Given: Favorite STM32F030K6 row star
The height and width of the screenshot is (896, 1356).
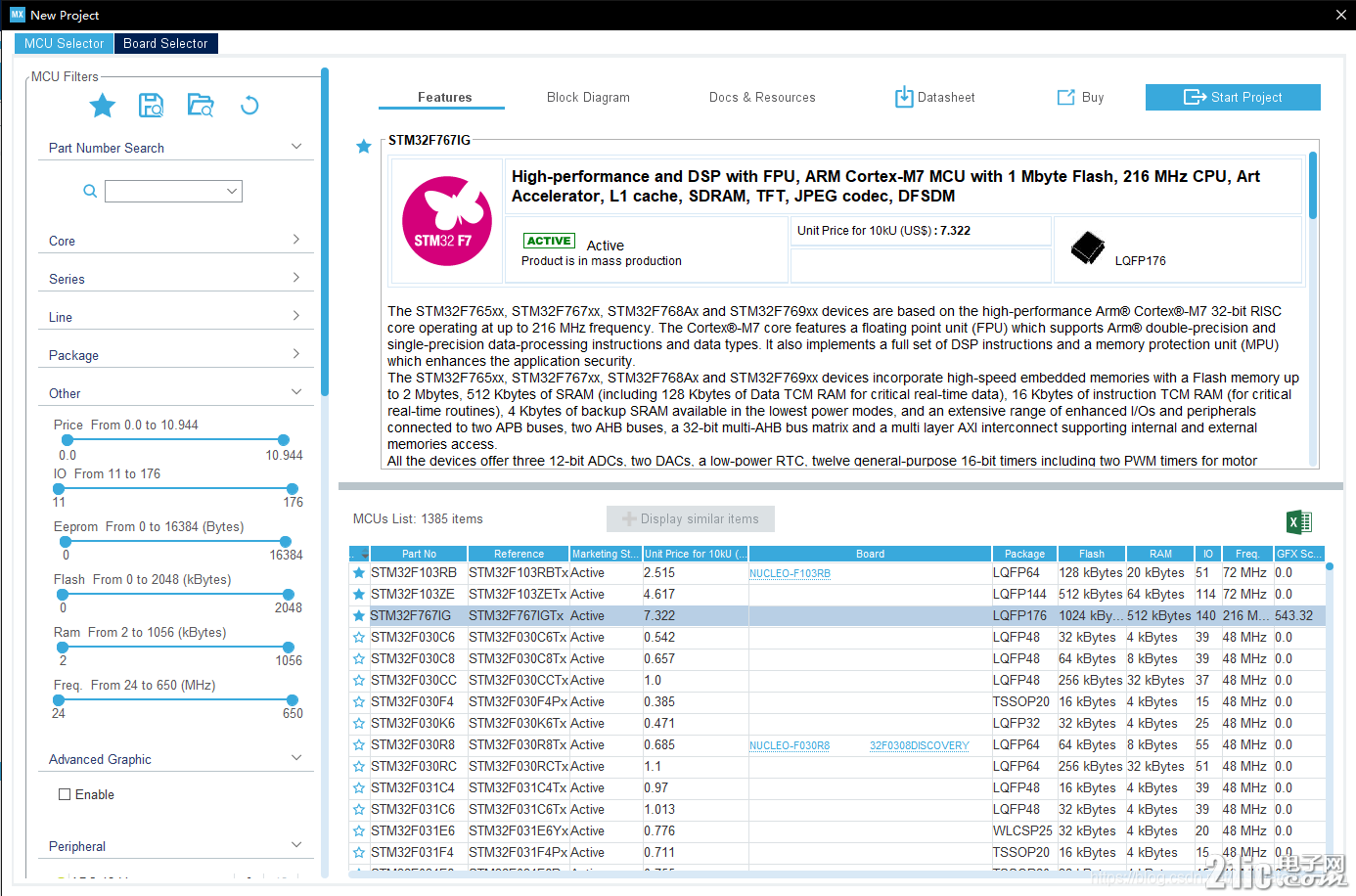Looking at the screenshot, I should (359, 724).
